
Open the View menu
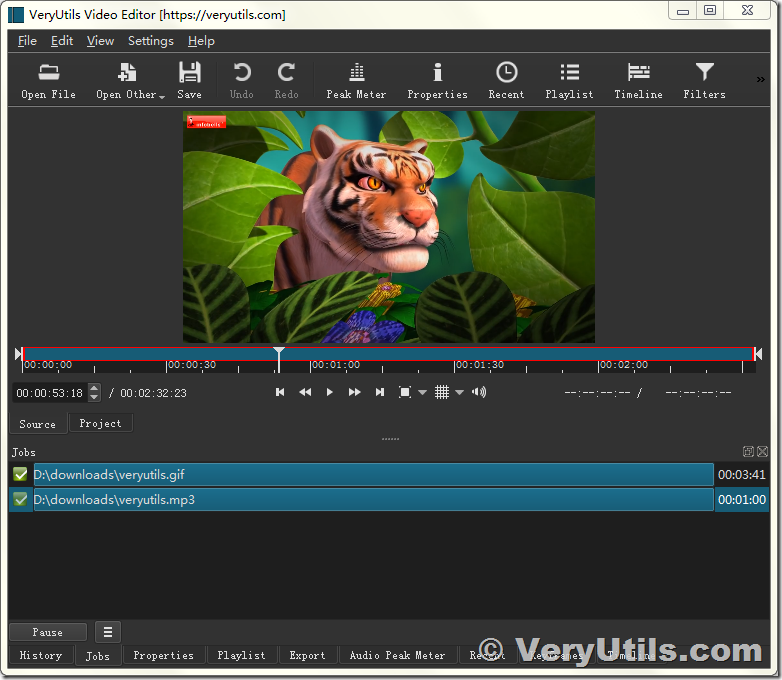coord(100,41)
